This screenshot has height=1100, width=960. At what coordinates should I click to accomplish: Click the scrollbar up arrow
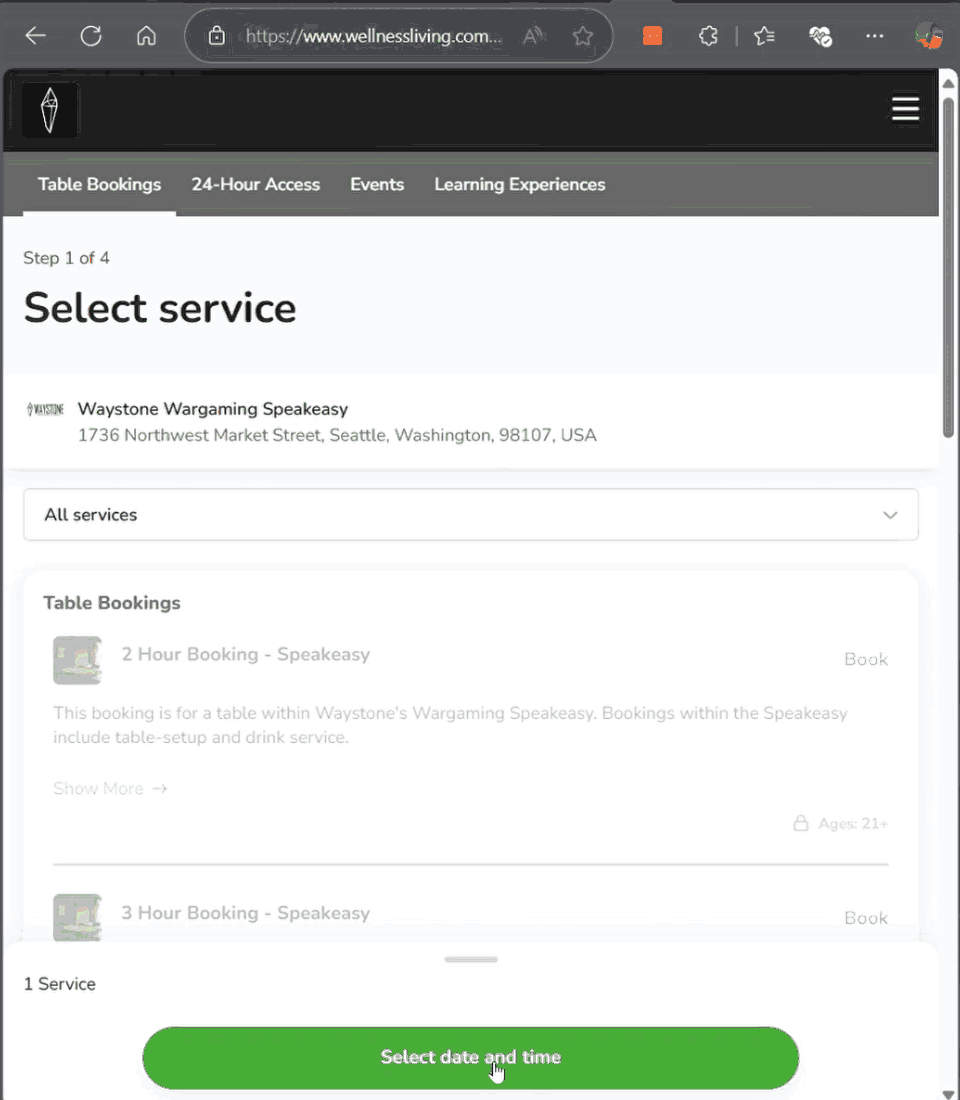pyautogui.click(x=948, y=83)
